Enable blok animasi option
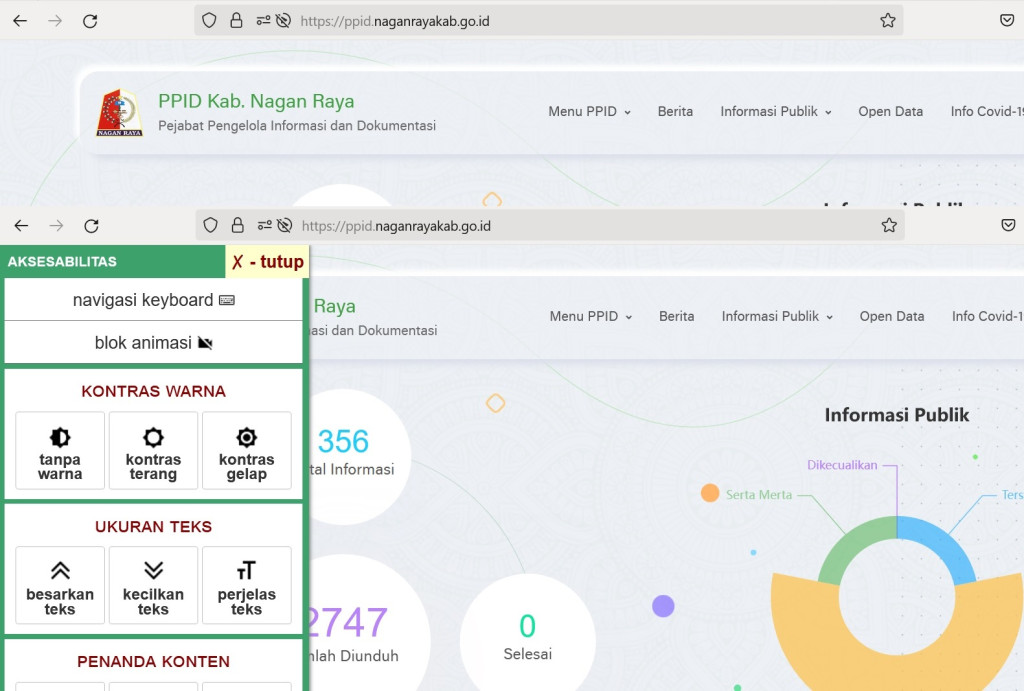This screenshot has height=691, width=1024. tap(153, 343)
